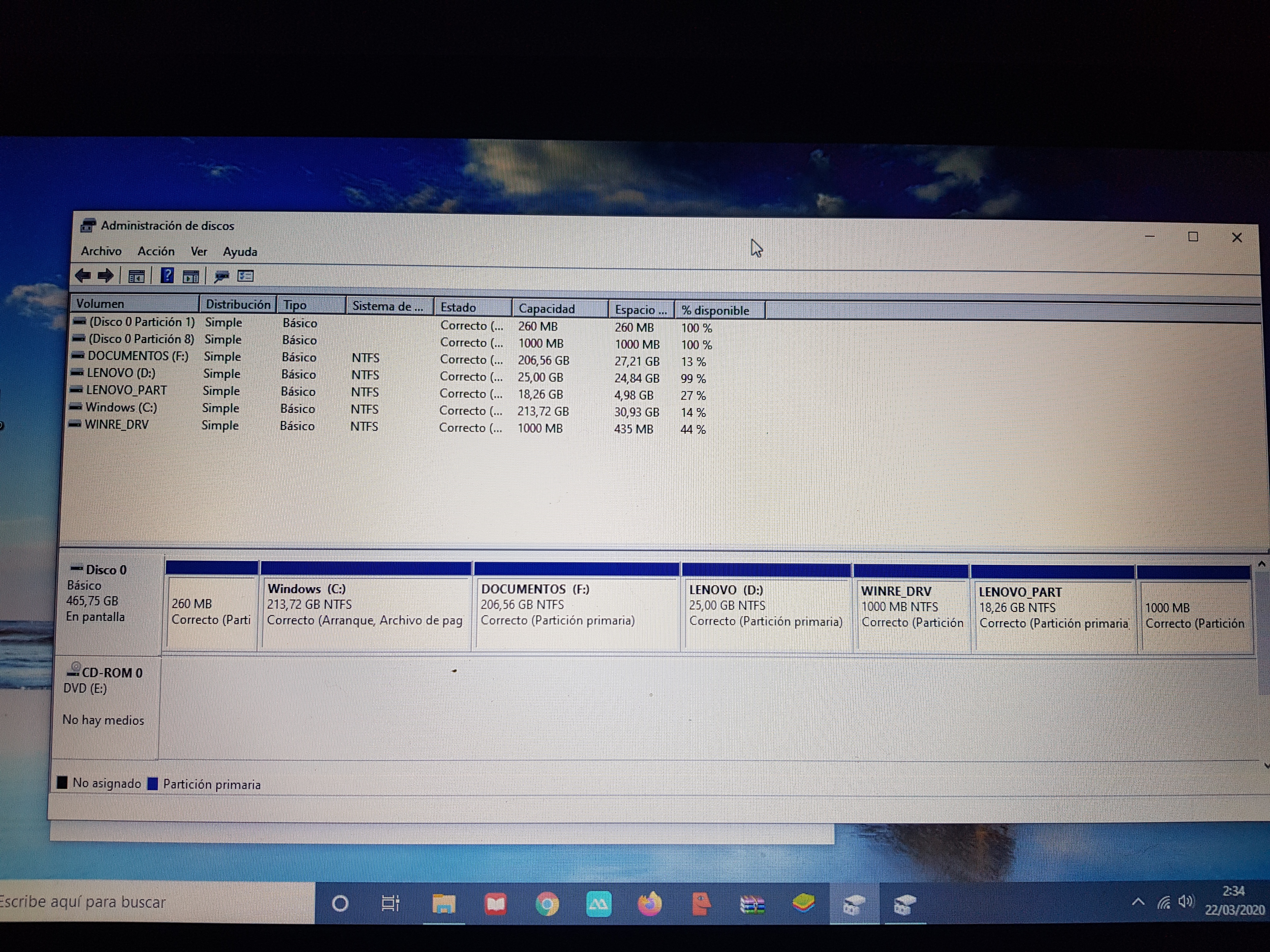The height and width of the screenshot is (952, 1270).
Task: Click the blue Help question mark icon
Action: [167, 276]
